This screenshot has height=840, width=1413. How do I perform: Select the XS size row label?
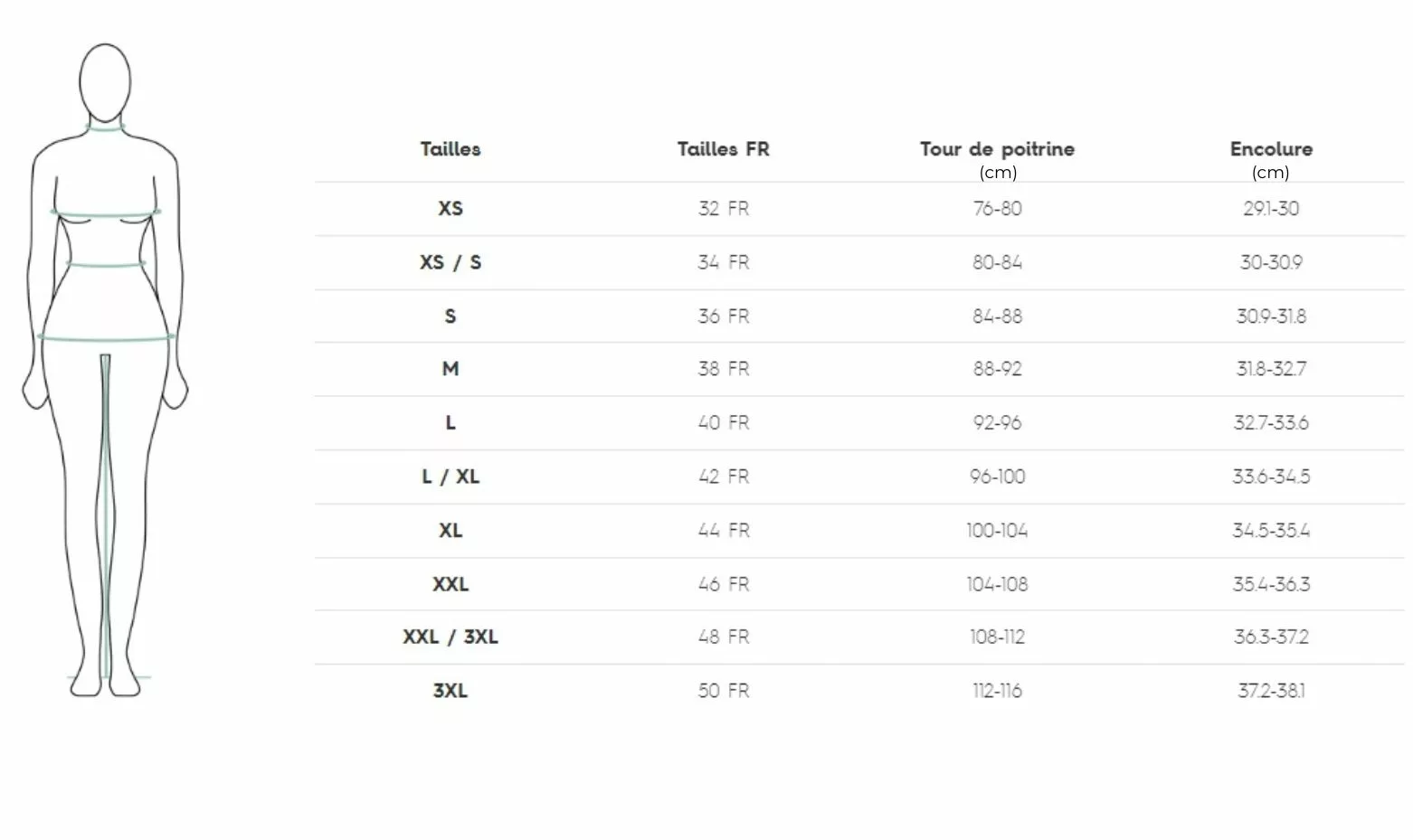click(x=450, y=209)
